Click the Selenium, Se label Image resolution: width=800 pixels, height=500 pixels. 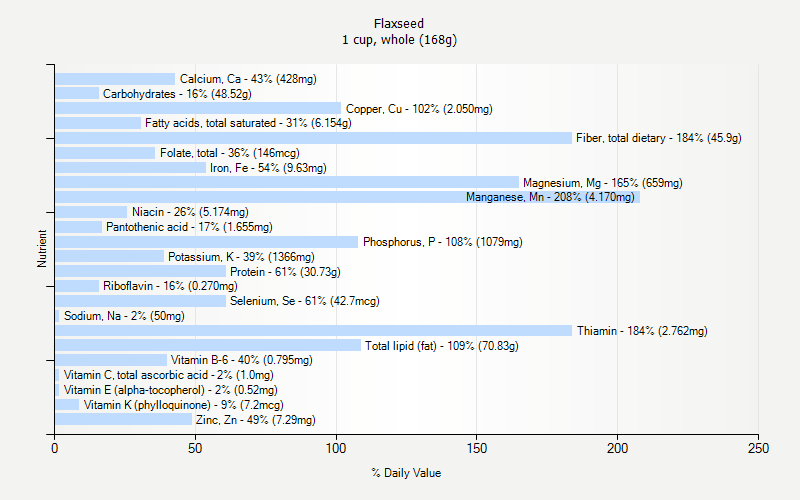[x=304, y=301]
